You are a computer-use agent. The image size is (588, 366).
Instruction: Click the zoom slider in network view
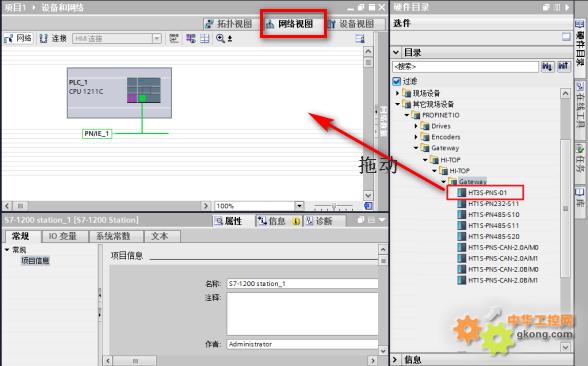coord(333,206)
